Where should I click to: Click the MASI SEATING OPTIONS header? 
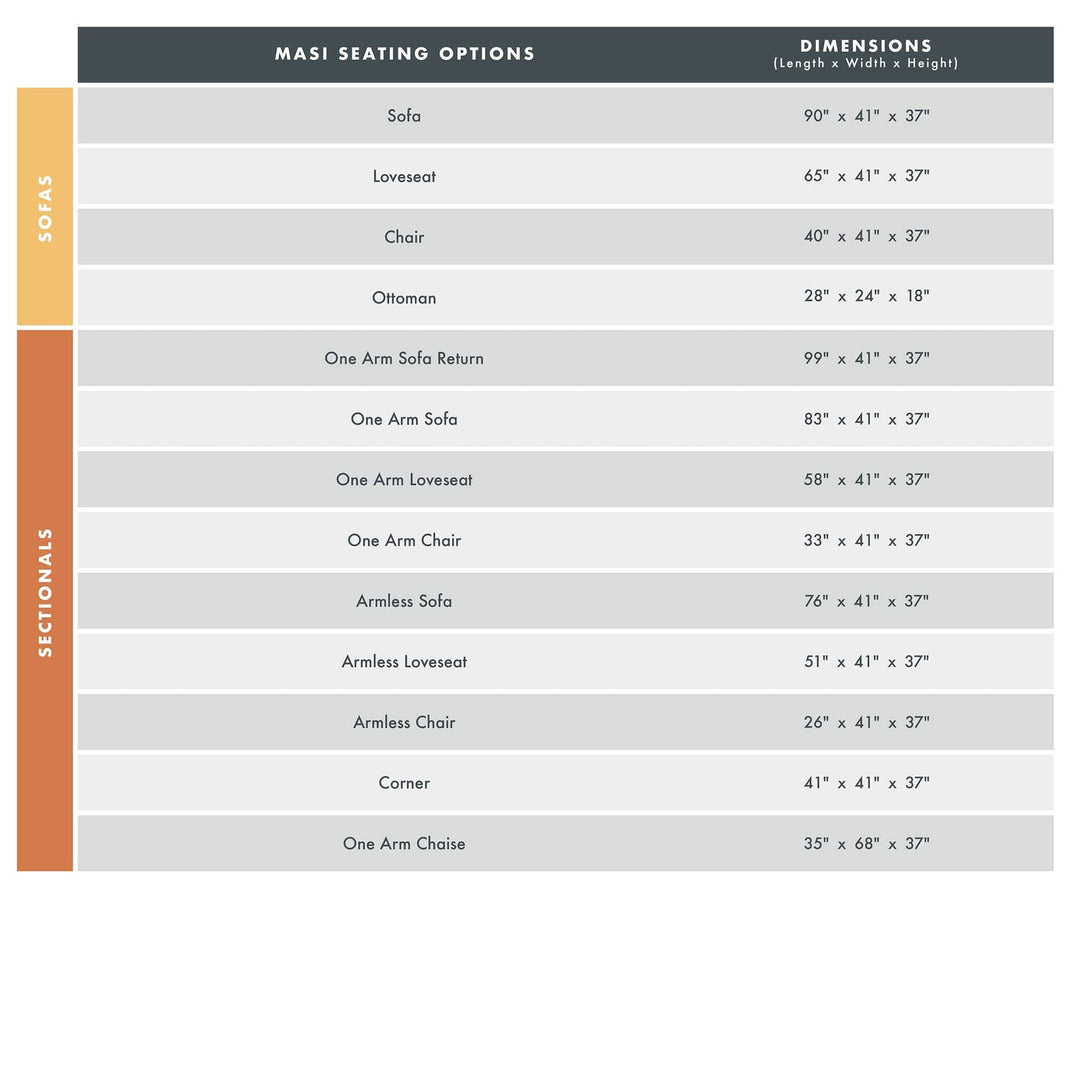click(x=405, y=54)
